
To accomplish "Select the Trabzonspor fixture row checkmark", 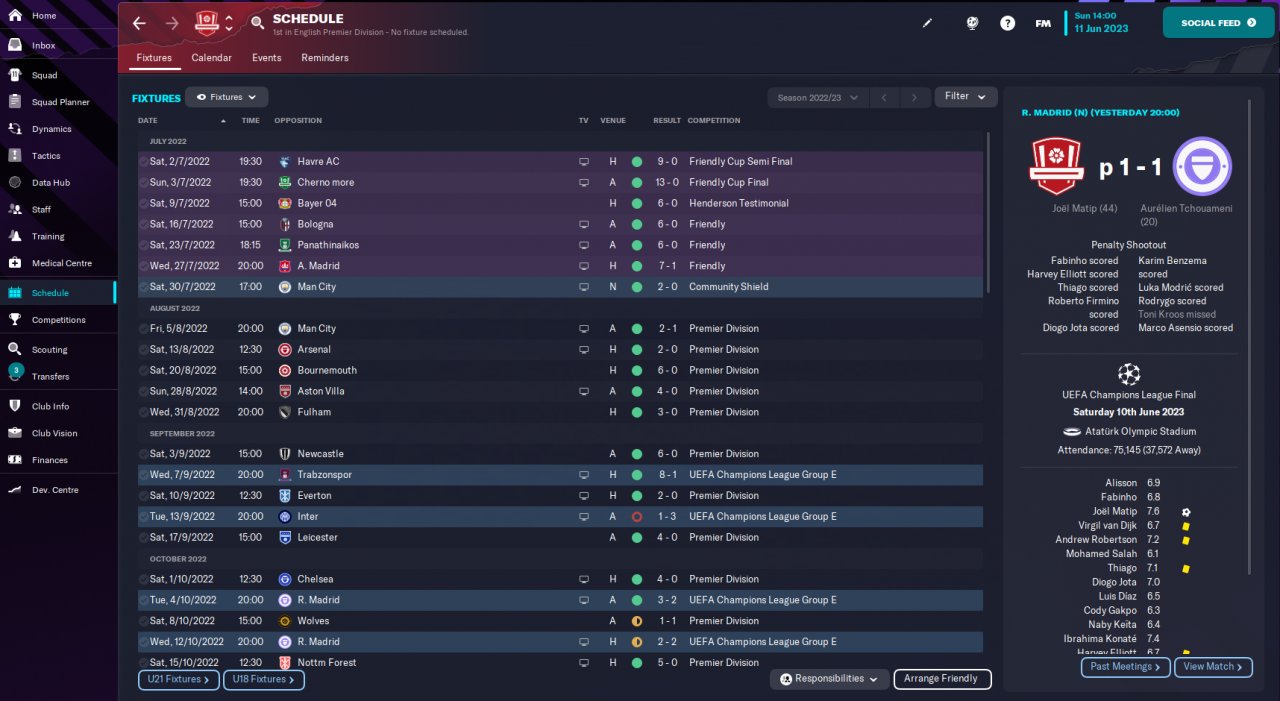I will point(144,475).
